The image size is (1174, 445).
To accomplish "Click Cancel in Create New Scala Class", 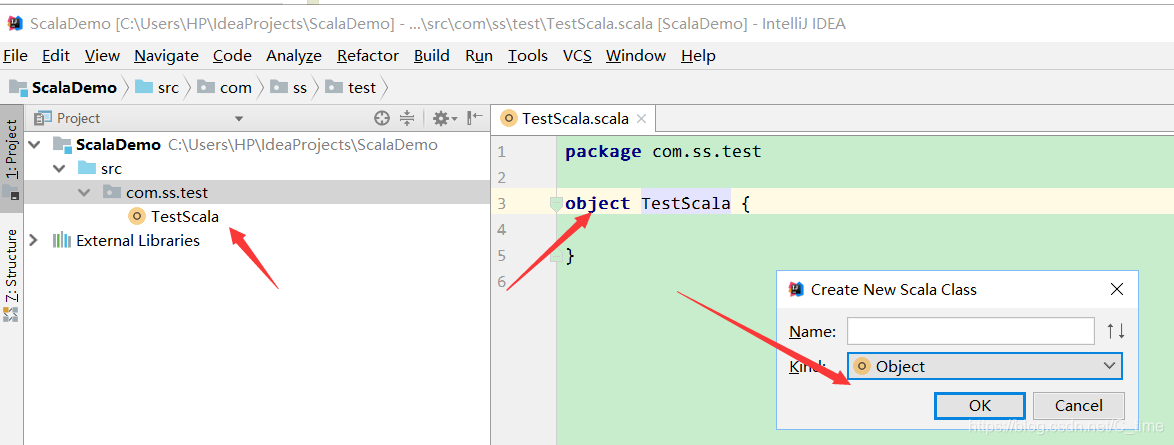I will [1078, 406].
